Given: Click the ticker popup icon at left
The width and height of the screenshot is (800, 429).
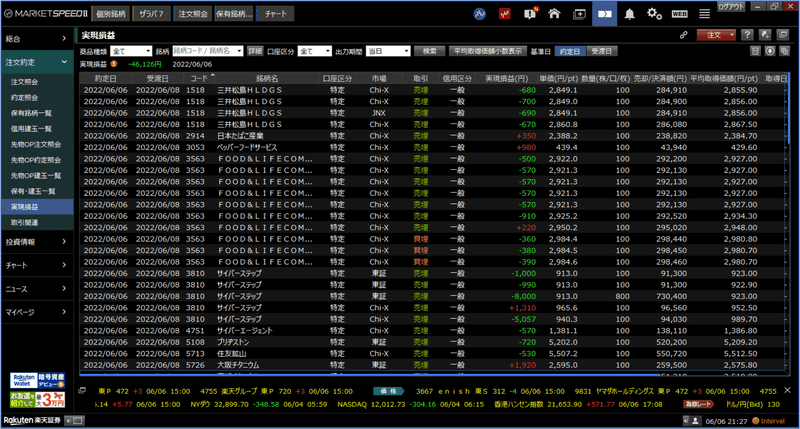Looking at the screenshot, I should pyautogui.click(x=82, y=391).
